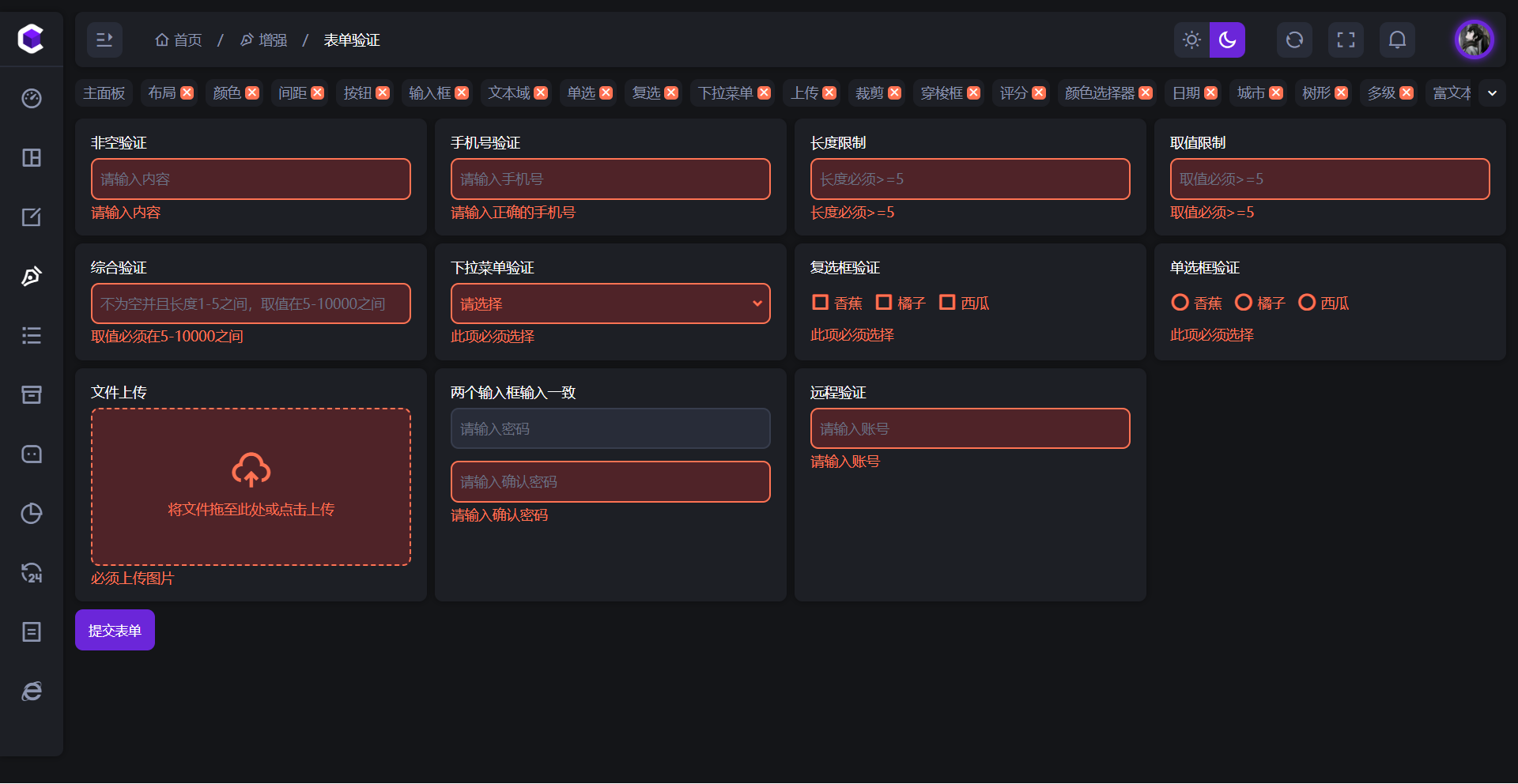Screen dimensions: 1518x784
Task: Open the chat bubble sidebar icon
Action: click(32, 454)
